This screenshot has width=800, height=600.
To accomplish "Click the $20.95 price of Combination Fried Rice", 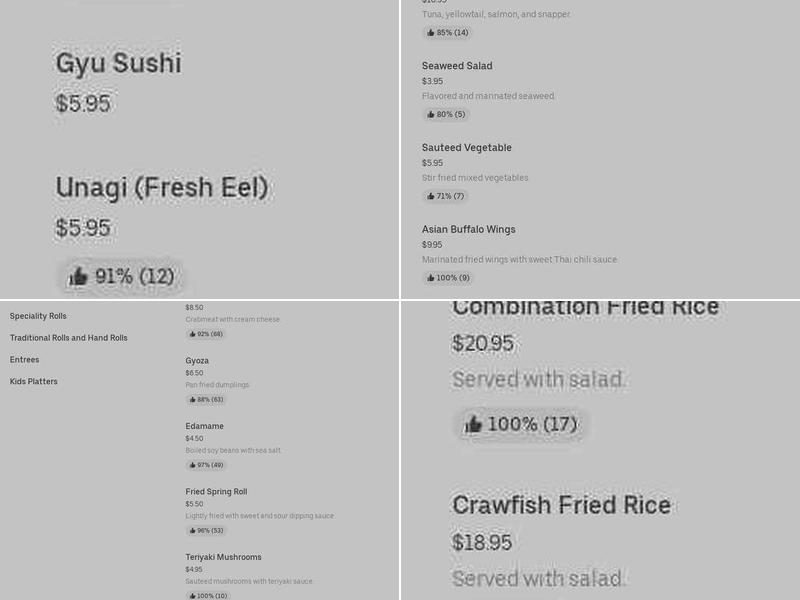I will [x=481, y=343].
